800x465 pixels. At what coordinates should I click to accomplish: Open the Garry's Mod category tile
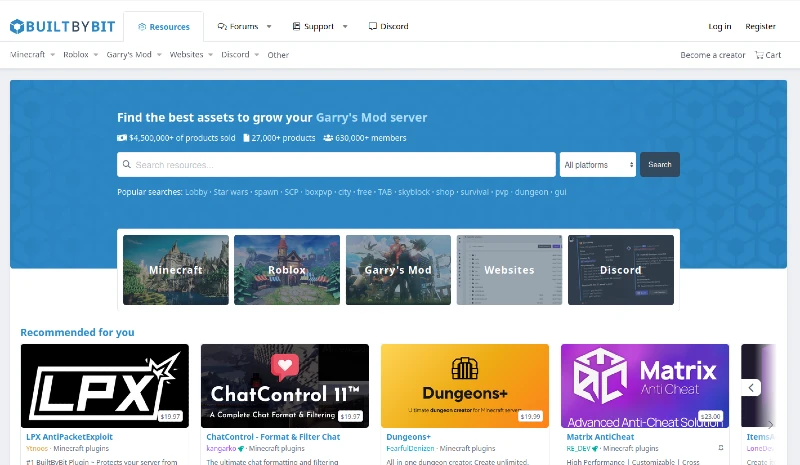point(398,270)
